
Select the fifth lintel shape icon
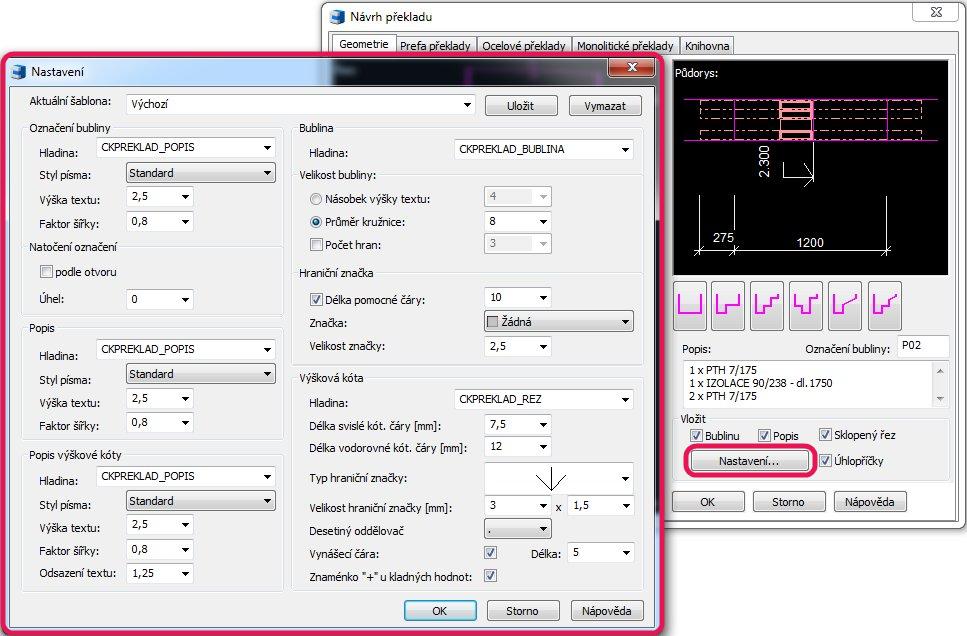click(845, 305)
